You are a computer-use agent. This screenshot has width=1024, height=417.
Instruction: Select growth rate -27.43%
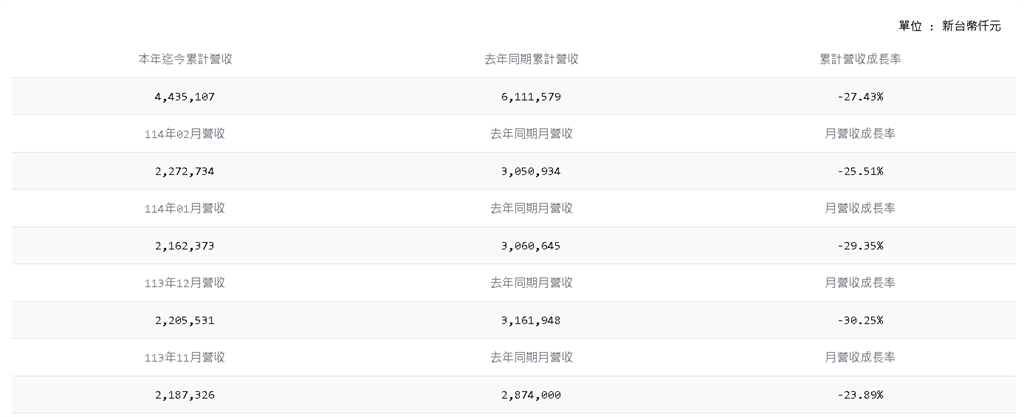click(860, 97)
